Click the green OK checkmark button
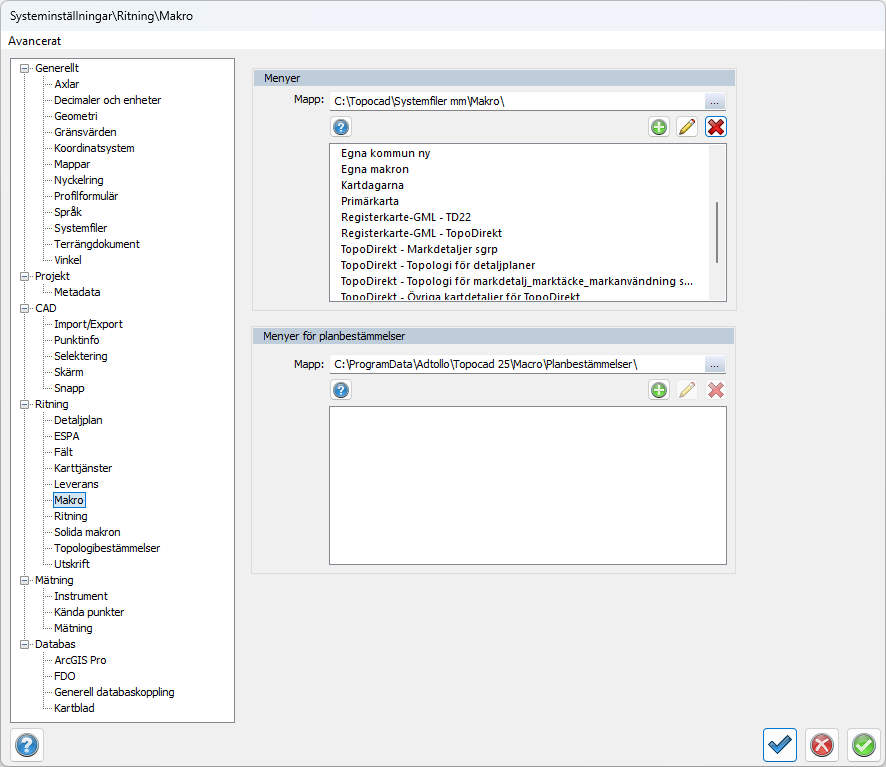This screenshot has height=767, width=886. click(862, 745)
